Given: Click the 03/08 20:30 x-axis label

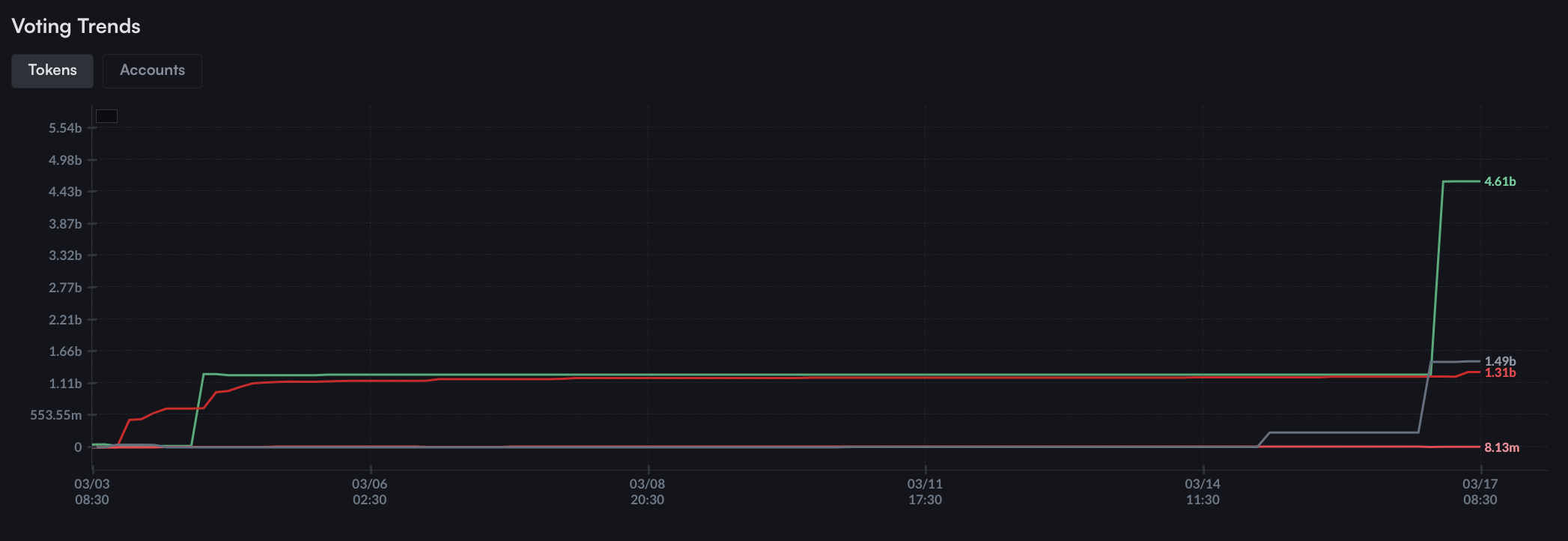Looking at the screenshot, I should [x=647, y=492].
